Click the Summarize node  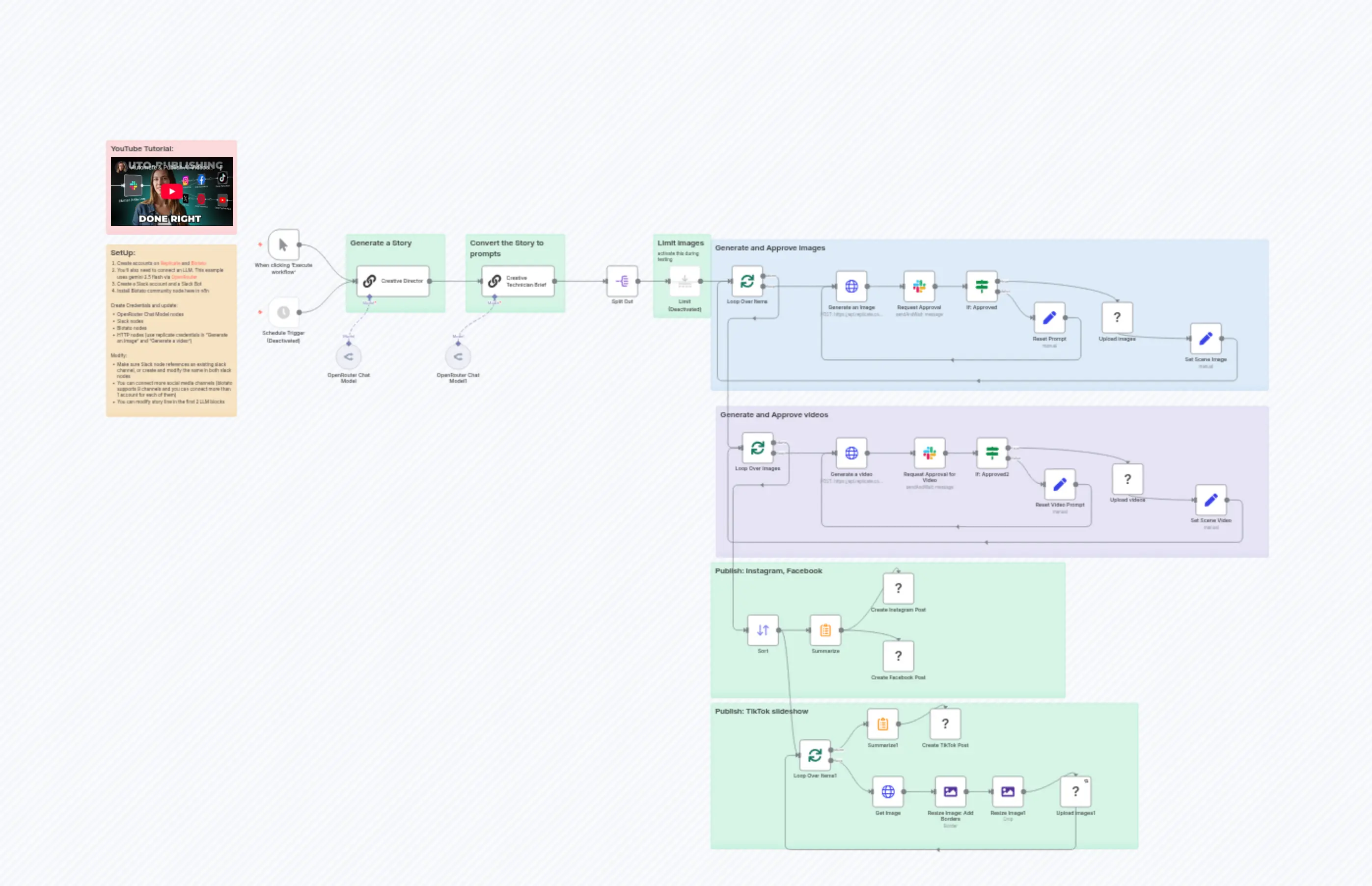coord(826,629)
